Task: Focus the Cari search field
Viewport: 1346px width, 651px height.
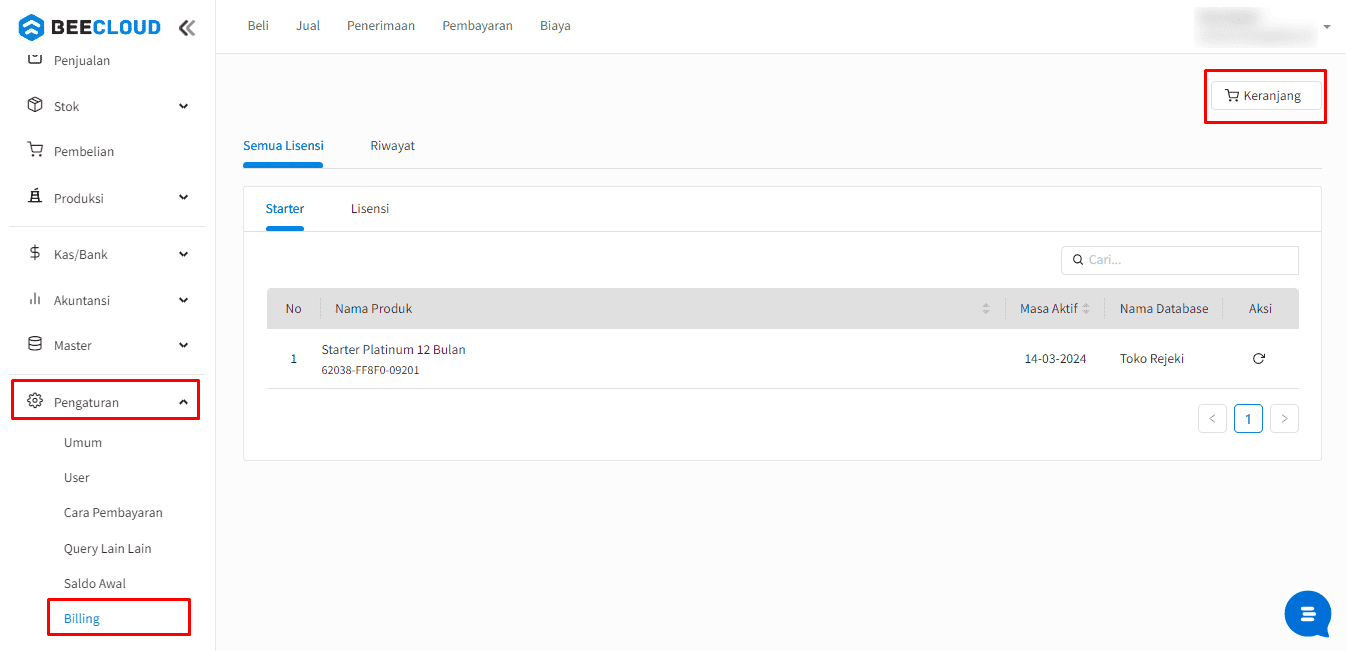Action: click(x=1180, y=260)
